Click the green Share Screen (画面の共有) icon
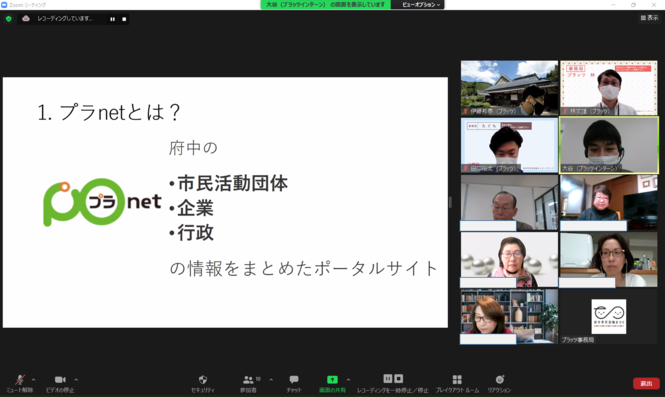665x397 pixels. [x=332, y=380]
